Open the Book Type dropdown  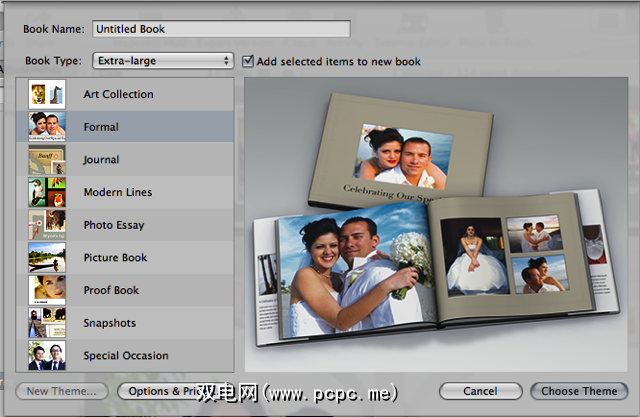pyautogui.click(x=162, y=61)
